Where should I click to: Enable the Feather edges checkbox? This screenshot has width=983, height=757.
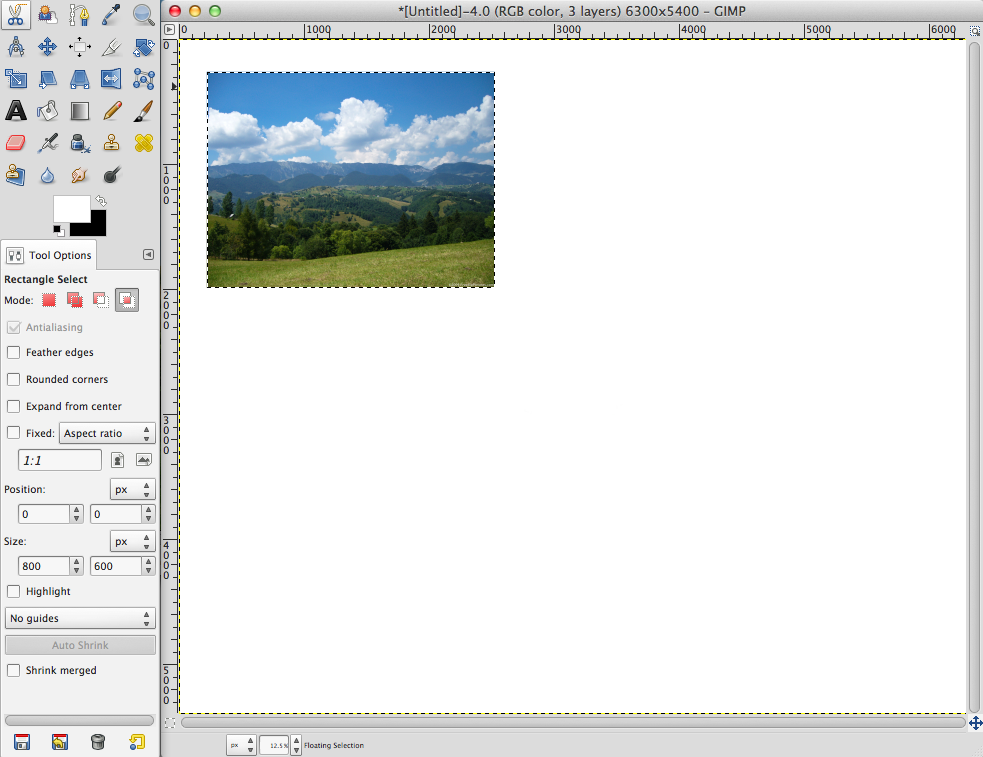(x=13, y=353)
